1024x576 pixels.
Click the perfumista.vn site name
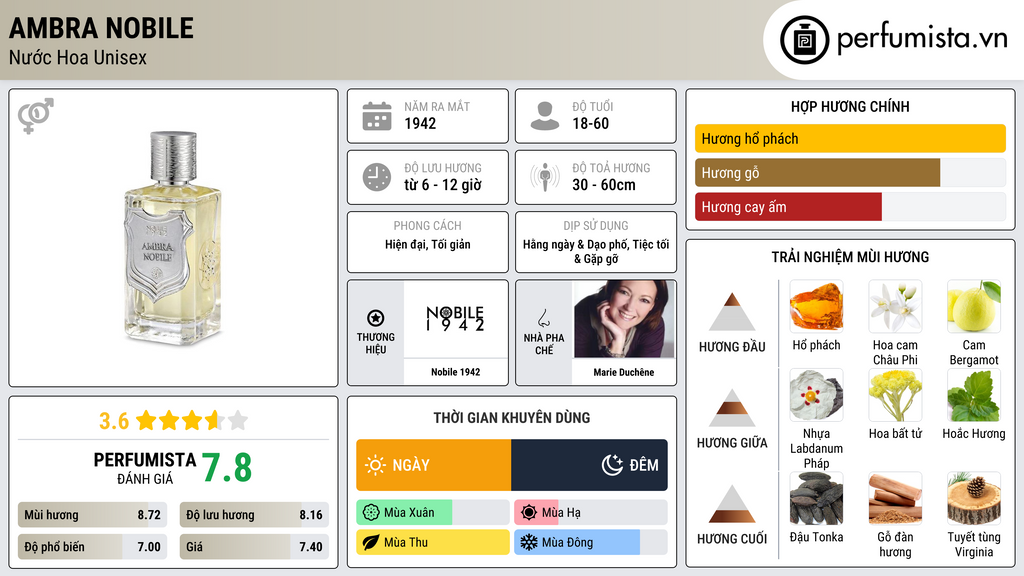(x=922, y=38)
